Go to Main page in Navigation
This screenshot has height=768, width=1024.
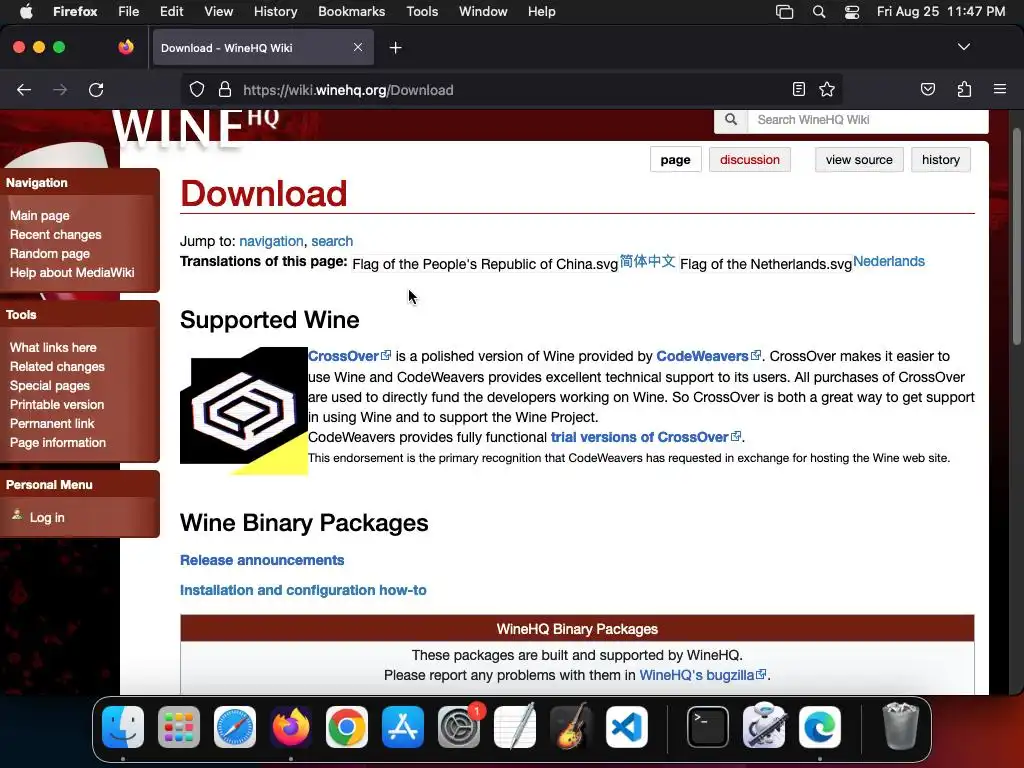point(40,216)
